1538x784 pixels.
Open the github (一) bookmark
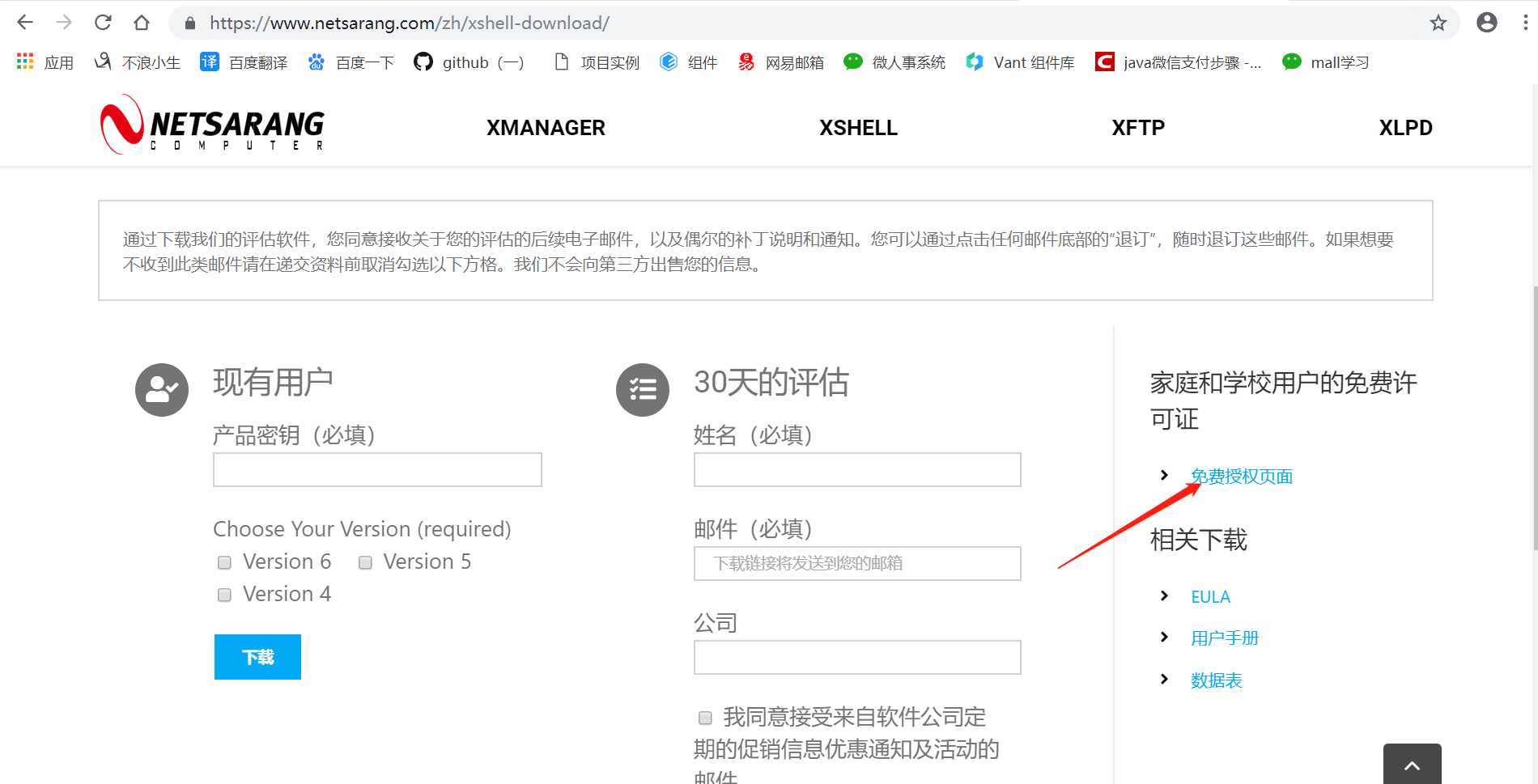[469, 62]
